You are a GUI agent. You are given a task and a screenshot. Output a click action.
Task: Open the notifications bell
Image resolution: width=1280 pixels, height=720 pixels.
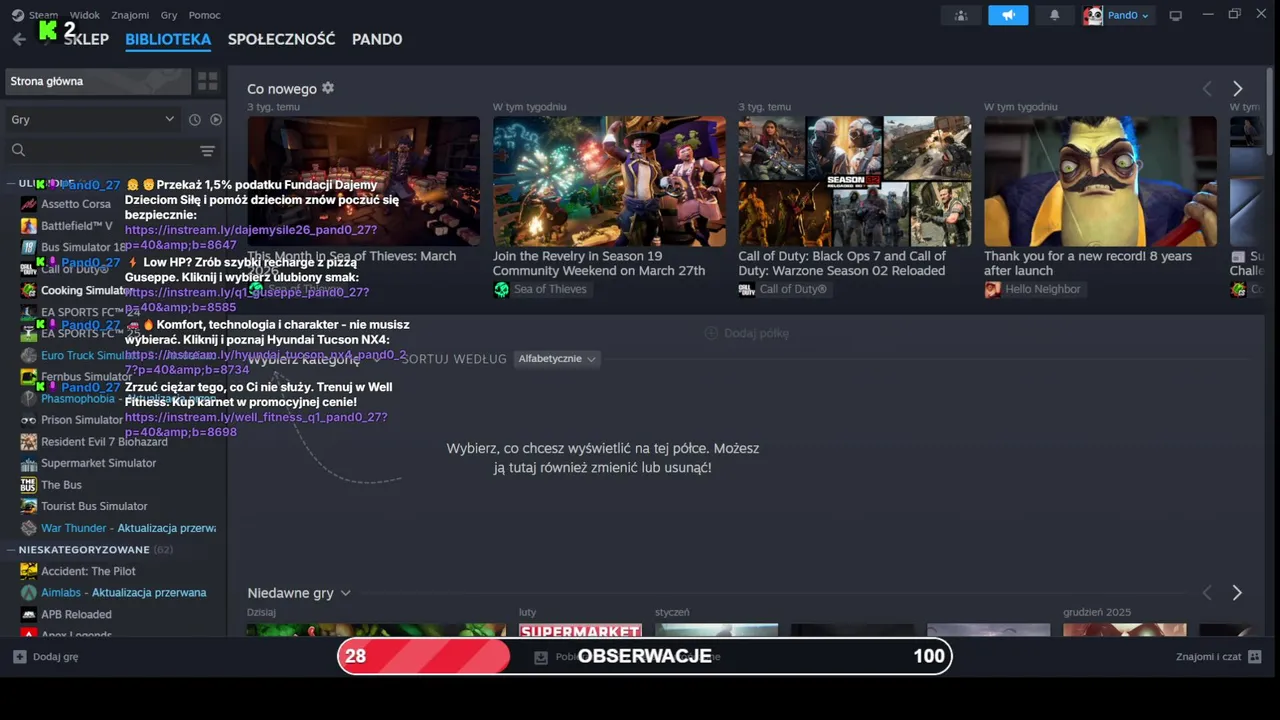pos(1054,15)
